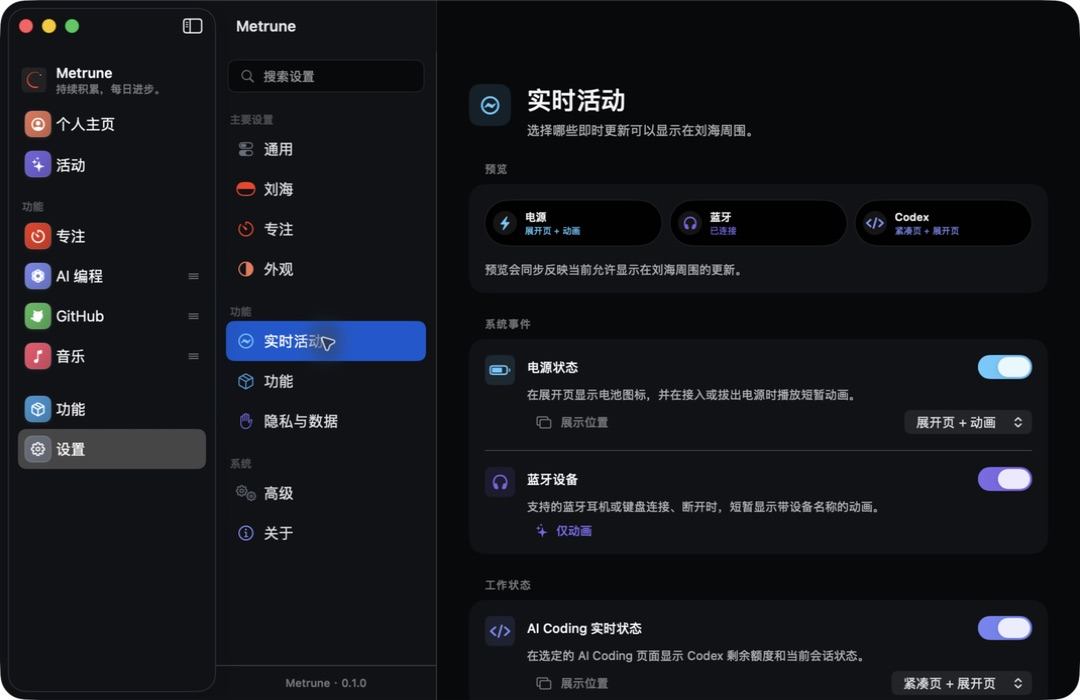Click the 蓝牙 preview pill
Image resolution: width=1080 pixels, height=700 pixels.
758,223
